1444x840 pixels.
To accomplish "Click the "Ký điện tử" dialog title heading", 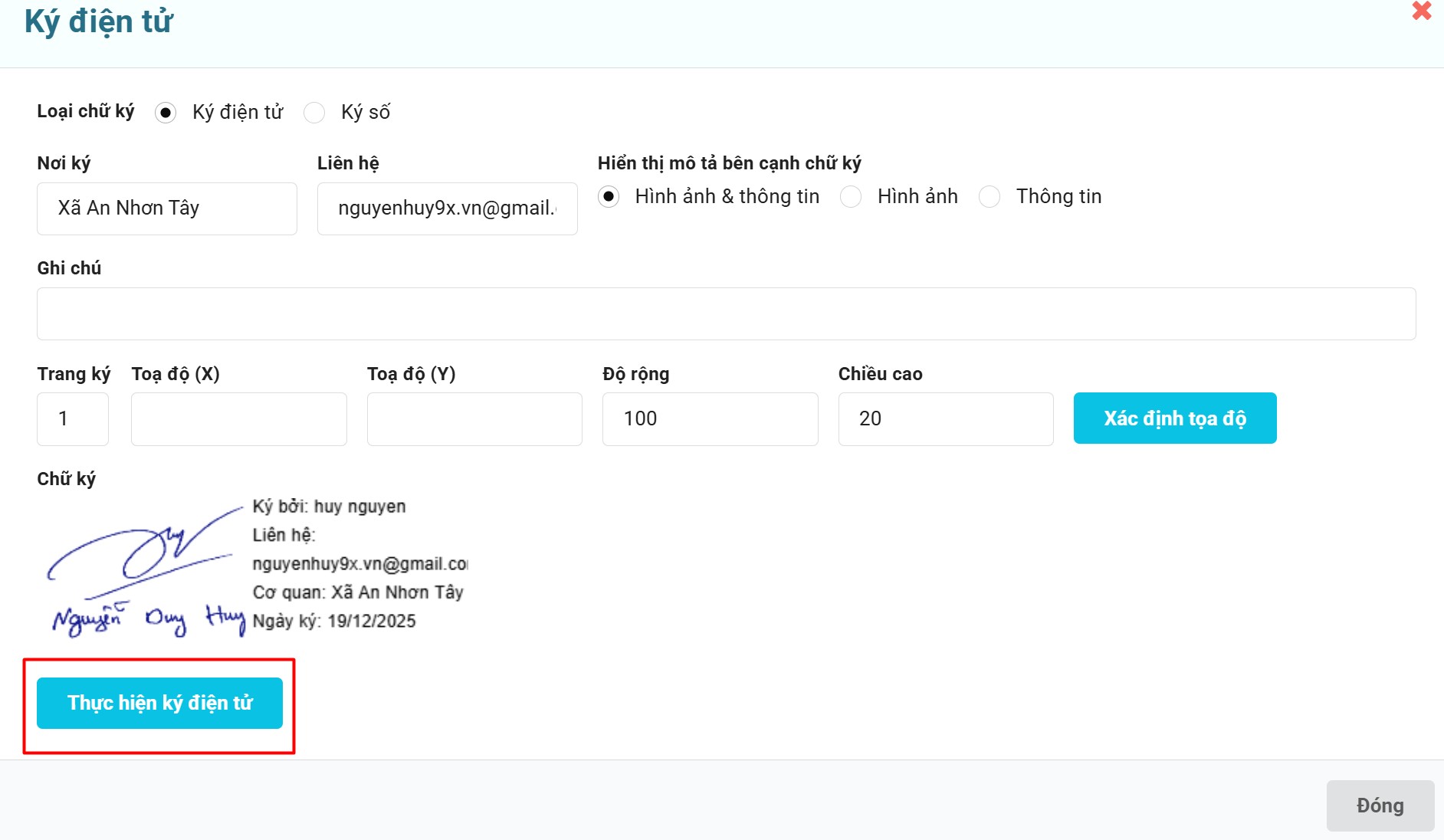I will (x=99, y=21).
